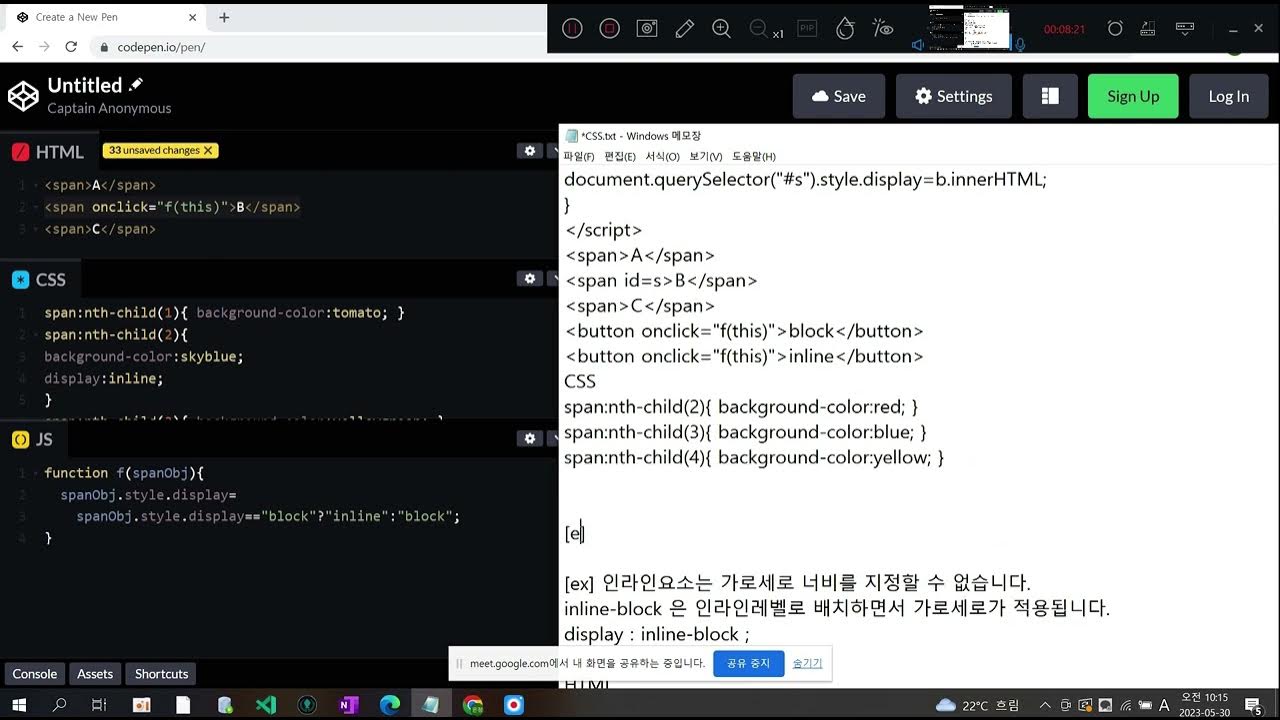The width and height of the screenshot is (1280, 720).
Task: Open CodePen Settings
Action: (954, 96)
